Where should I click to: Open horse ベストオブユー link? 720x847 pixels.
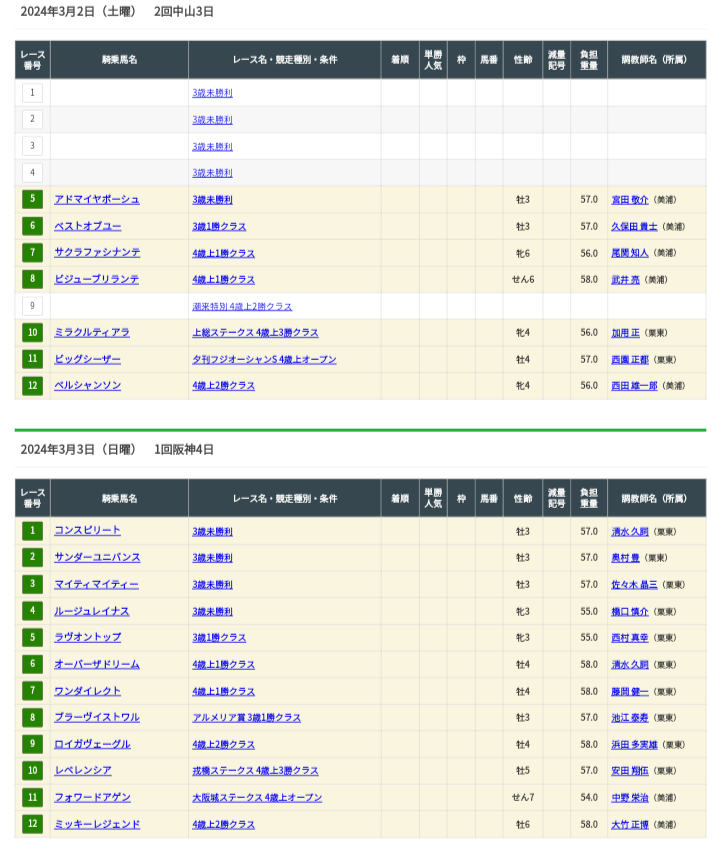[x=88, y=226]
